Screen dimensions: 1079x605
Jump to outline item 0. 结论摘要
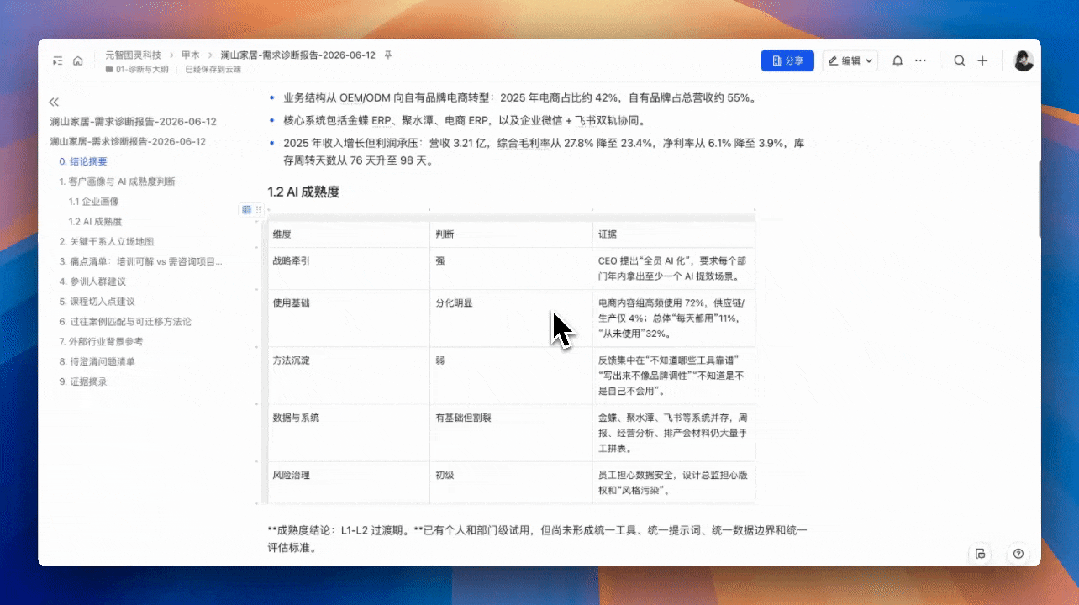(83, 162)
